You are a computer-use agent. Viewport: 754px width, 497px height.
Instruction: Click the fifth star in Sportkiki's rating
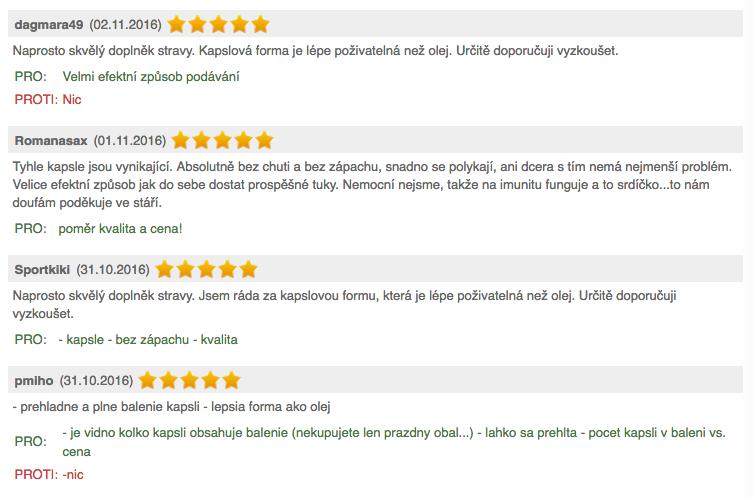tap(248, 269)
